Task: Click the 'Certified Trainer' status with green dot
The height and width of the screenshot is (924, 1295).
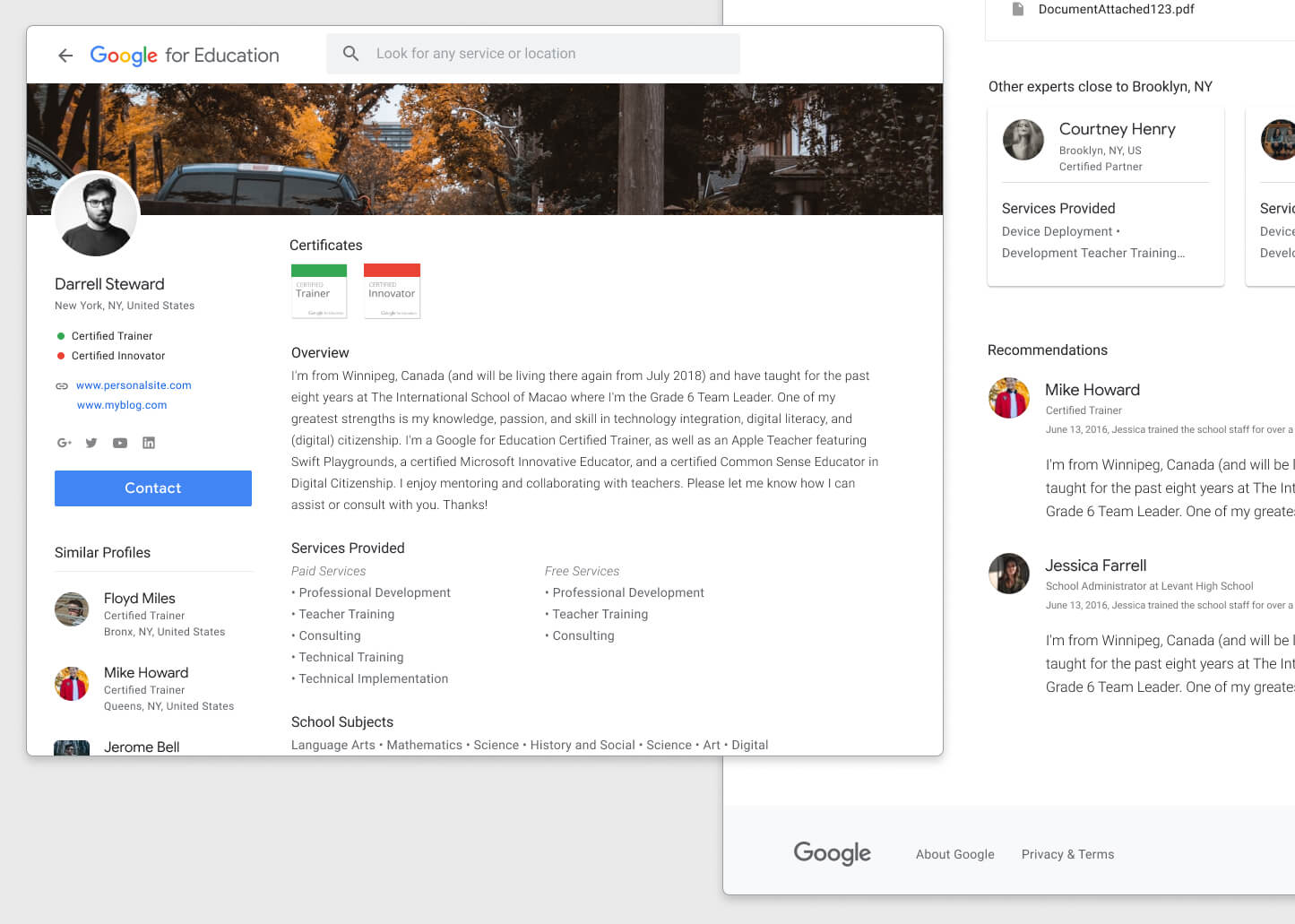Action: point(105,336)
